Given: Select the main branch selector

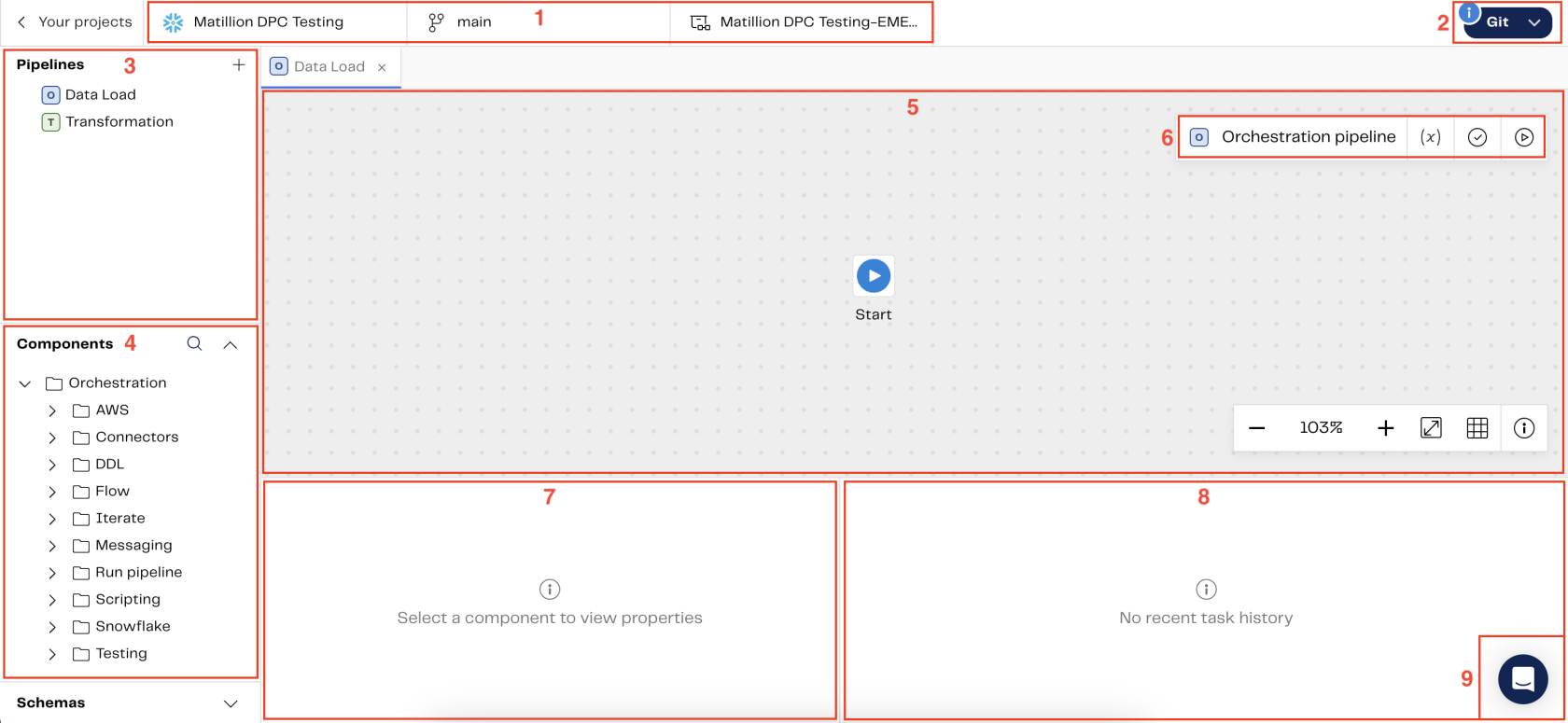Looking at the screenshot, I should click(539, 21).
